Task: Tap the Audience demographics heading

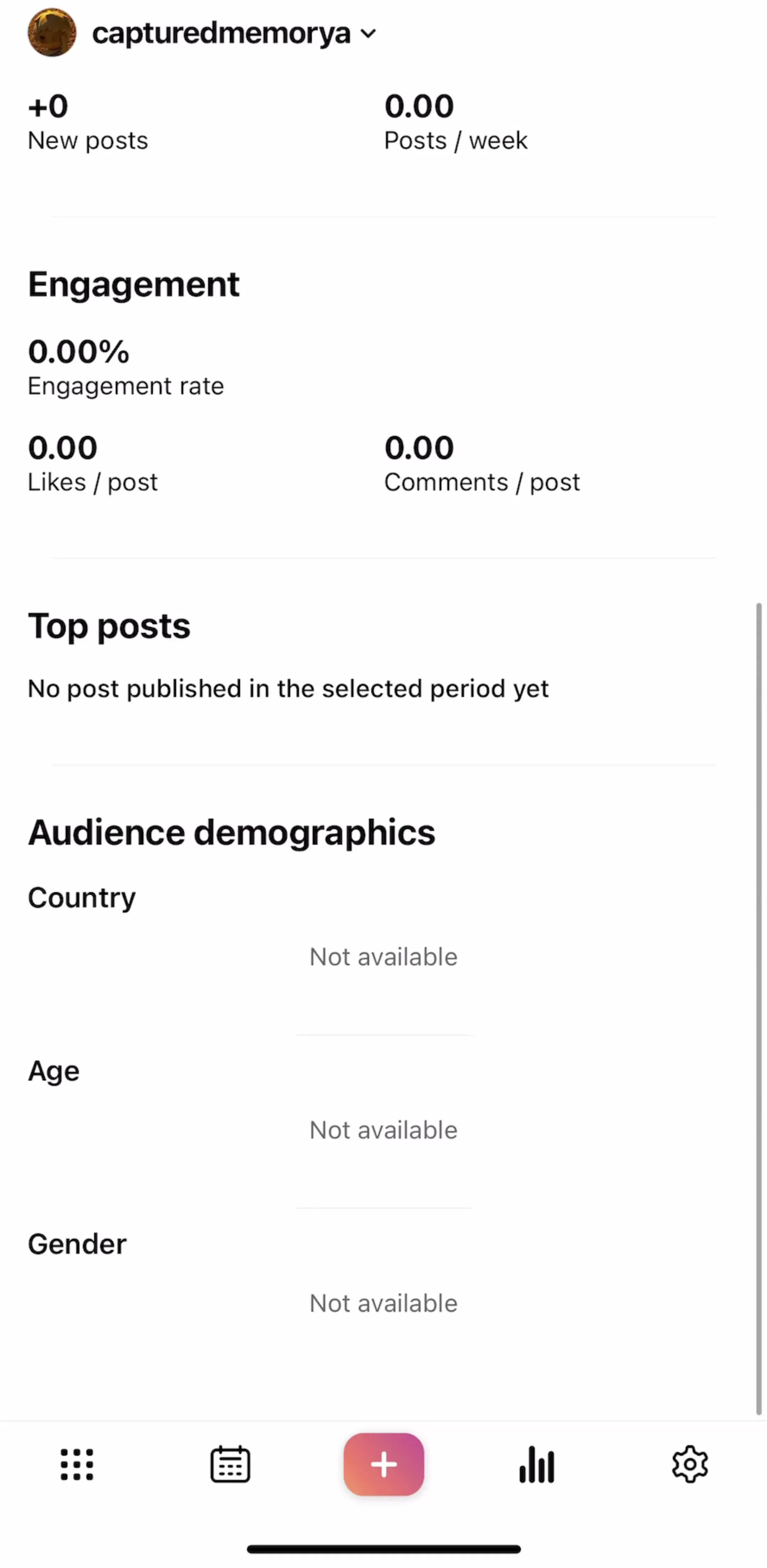Action: click(x=232, y=833)
